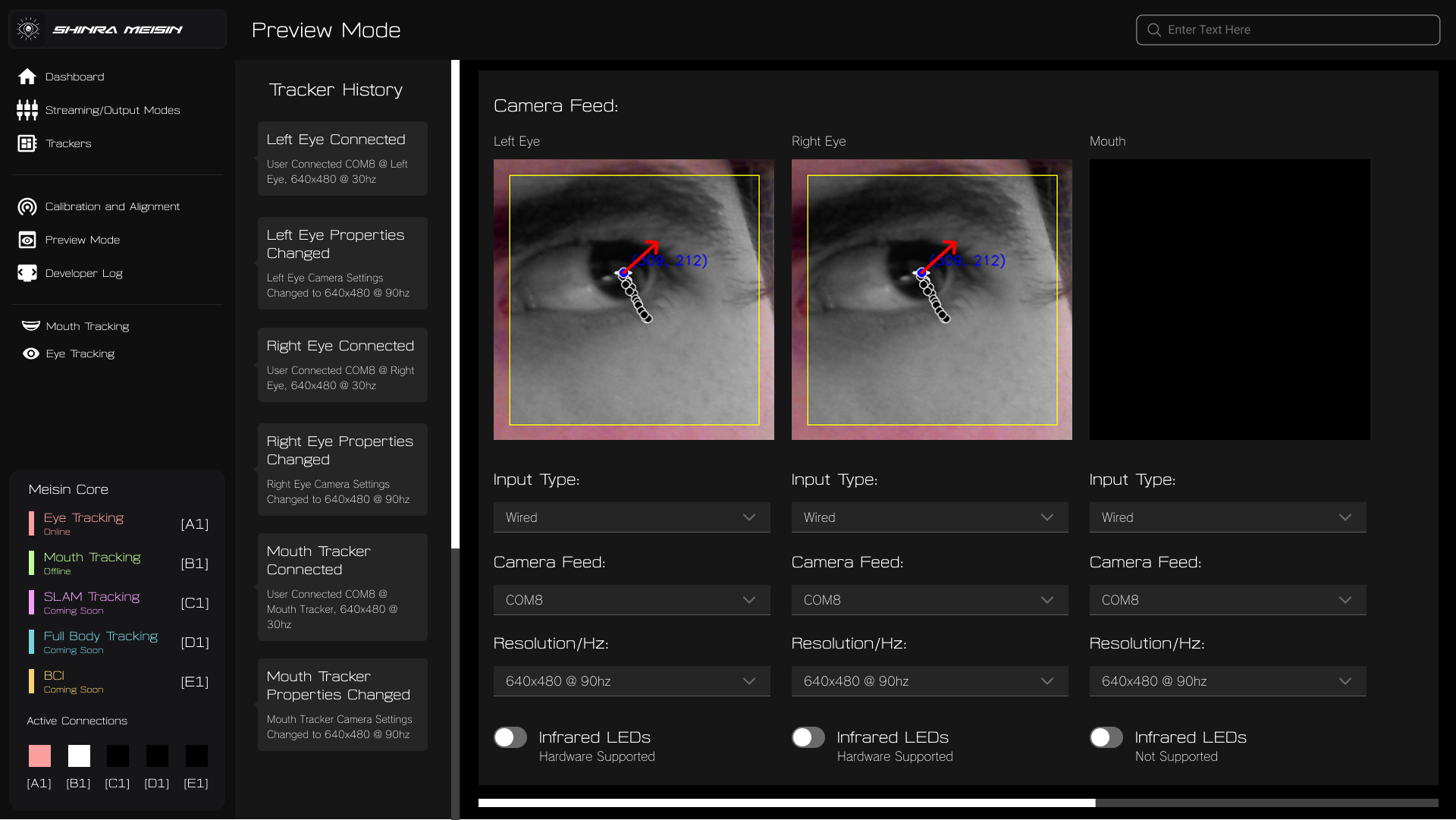Open the Dashboard page
The width and height of the screenshot is (1456, 820).
coord(74,77)
